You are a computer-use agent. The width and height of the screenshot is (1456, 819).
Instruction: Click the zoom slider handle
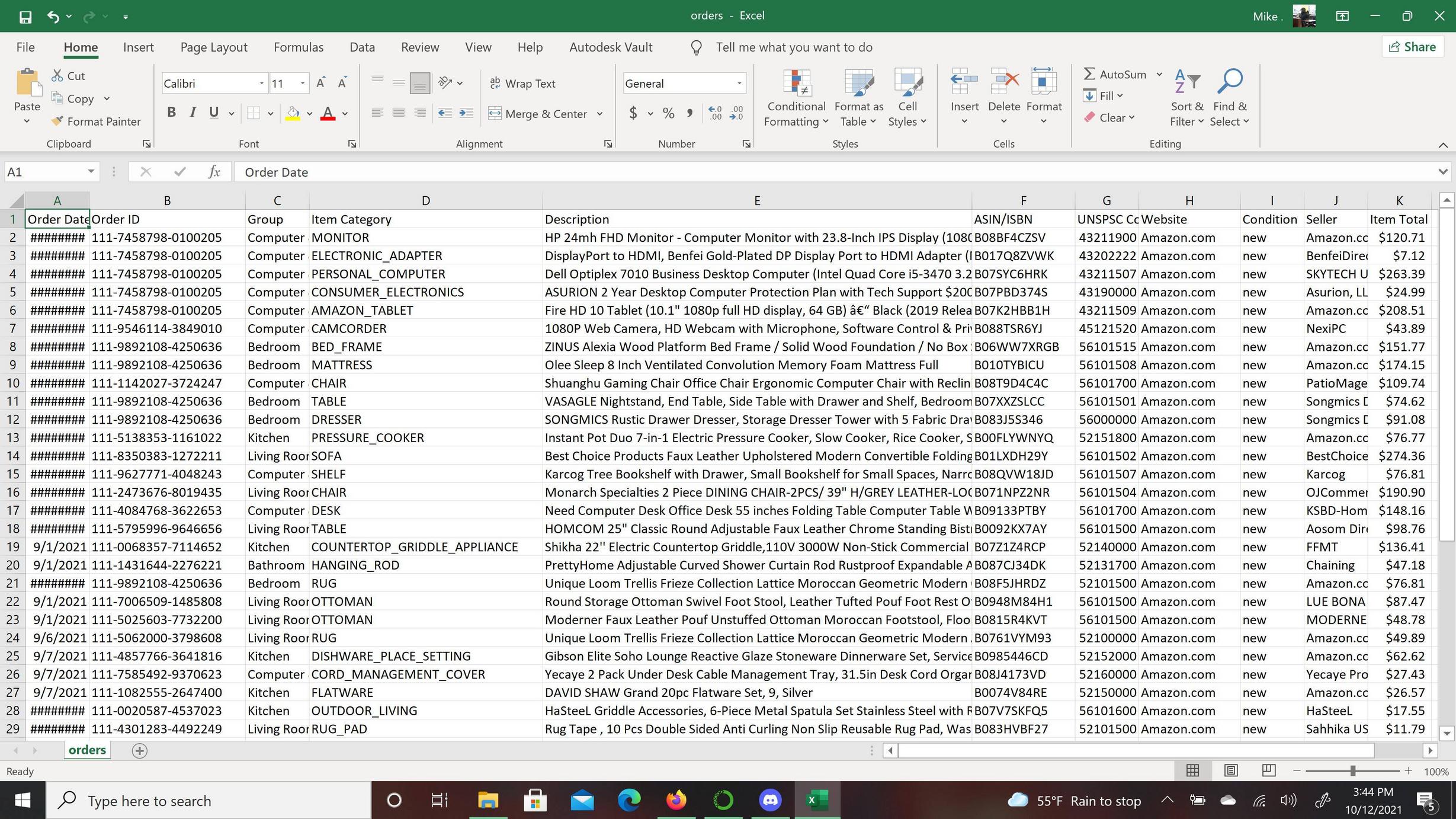1353,770
